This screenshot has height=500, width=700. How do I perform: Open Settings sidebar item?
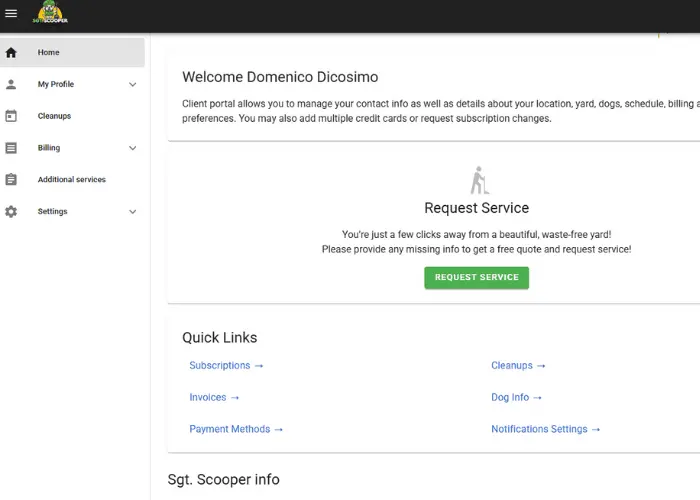pos(72,212)
